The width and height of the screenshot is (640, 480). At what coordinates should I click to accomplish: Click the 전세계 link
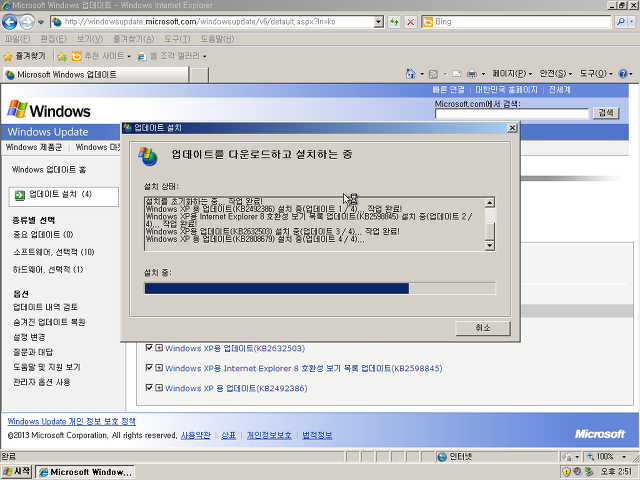[x=559, y=89]
